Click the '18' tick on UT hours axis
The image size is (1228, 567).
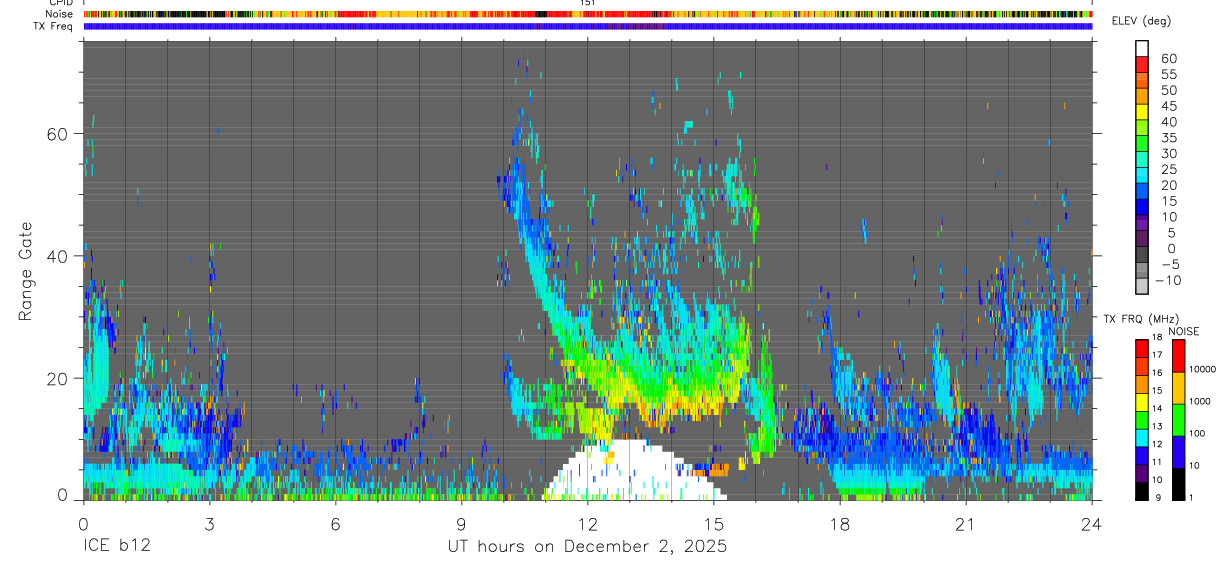pyautogui.click(x=840, y=524)
